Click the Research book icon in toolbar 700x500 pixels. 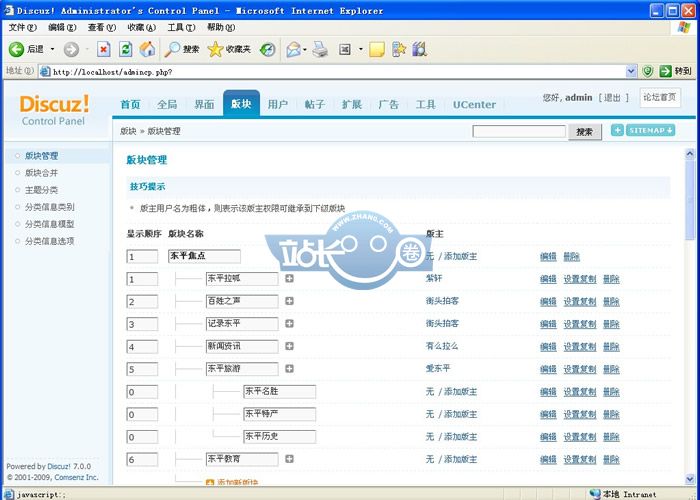[x=420, y=49]
